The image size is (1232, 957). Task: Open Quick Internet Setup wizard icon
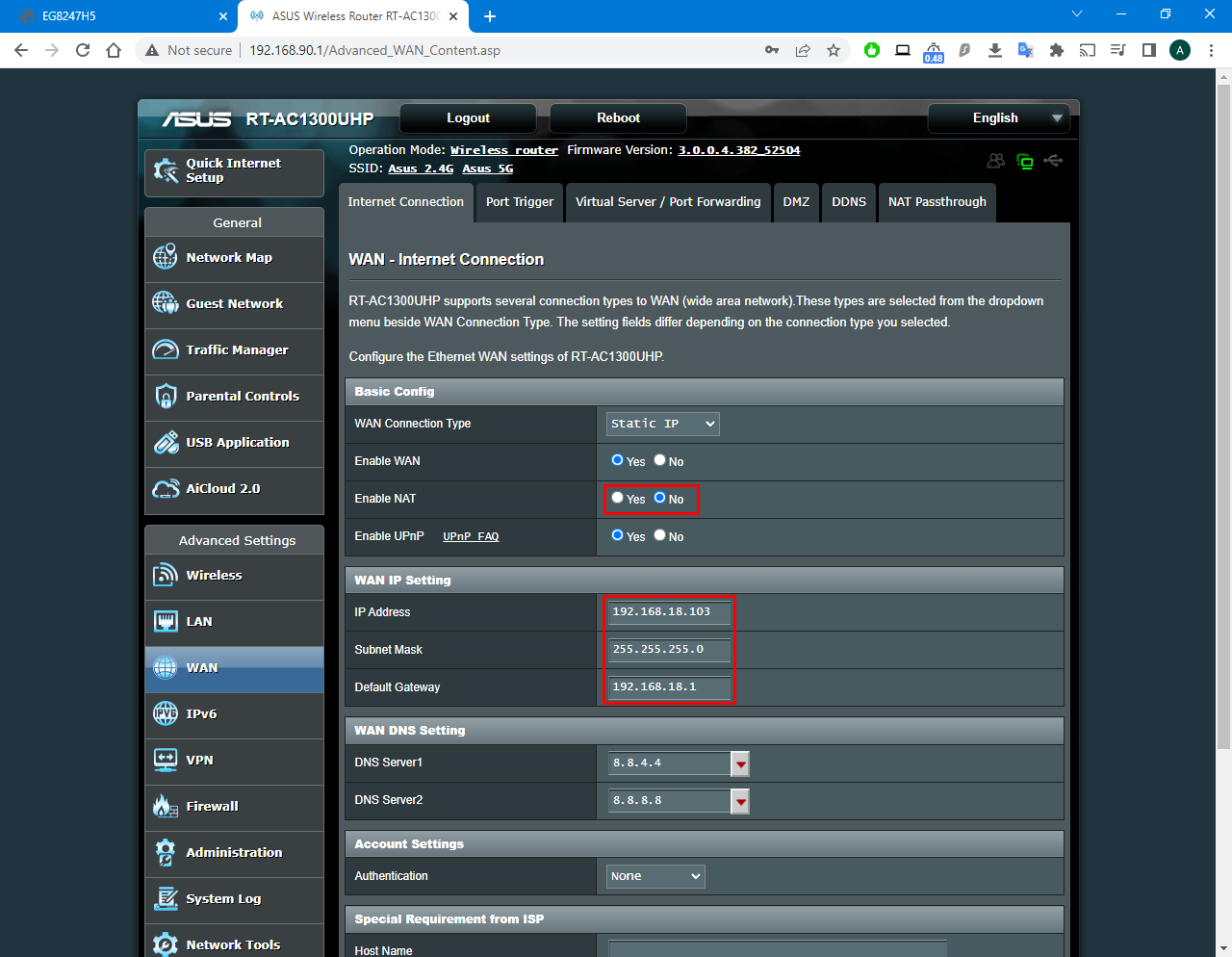click(x=166, y=171)
